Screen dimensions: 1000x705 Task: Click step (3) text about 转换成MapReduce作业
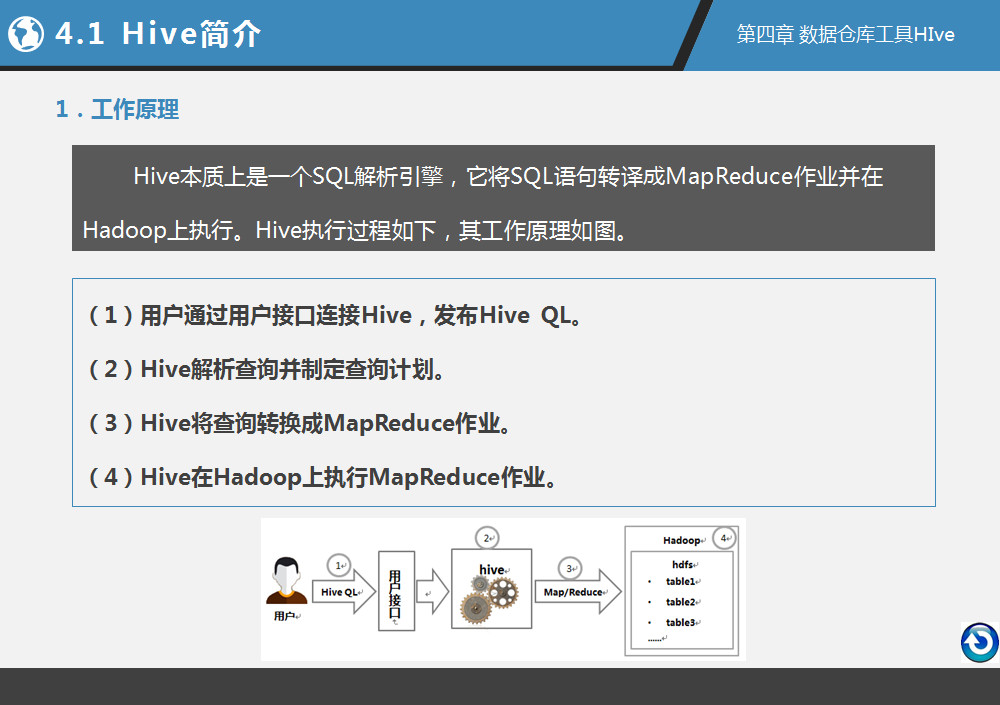pyautogui.click(x=300, y=423)
